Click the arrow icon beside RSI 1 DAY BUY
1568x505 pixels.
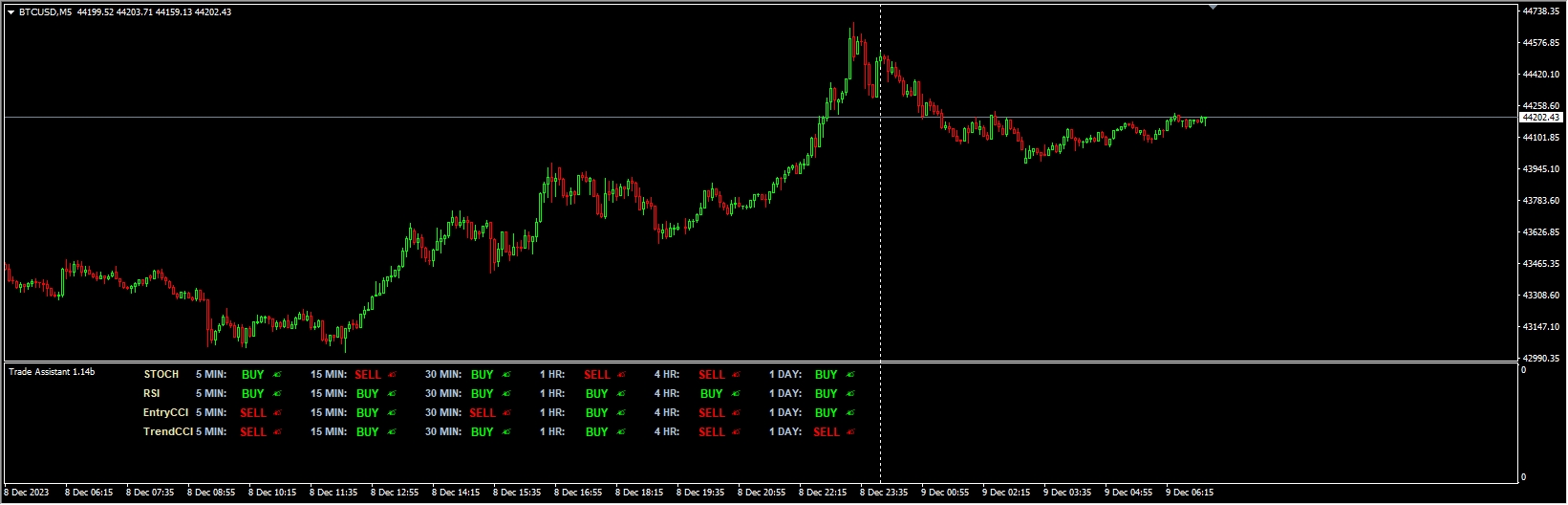click(850, 394)
